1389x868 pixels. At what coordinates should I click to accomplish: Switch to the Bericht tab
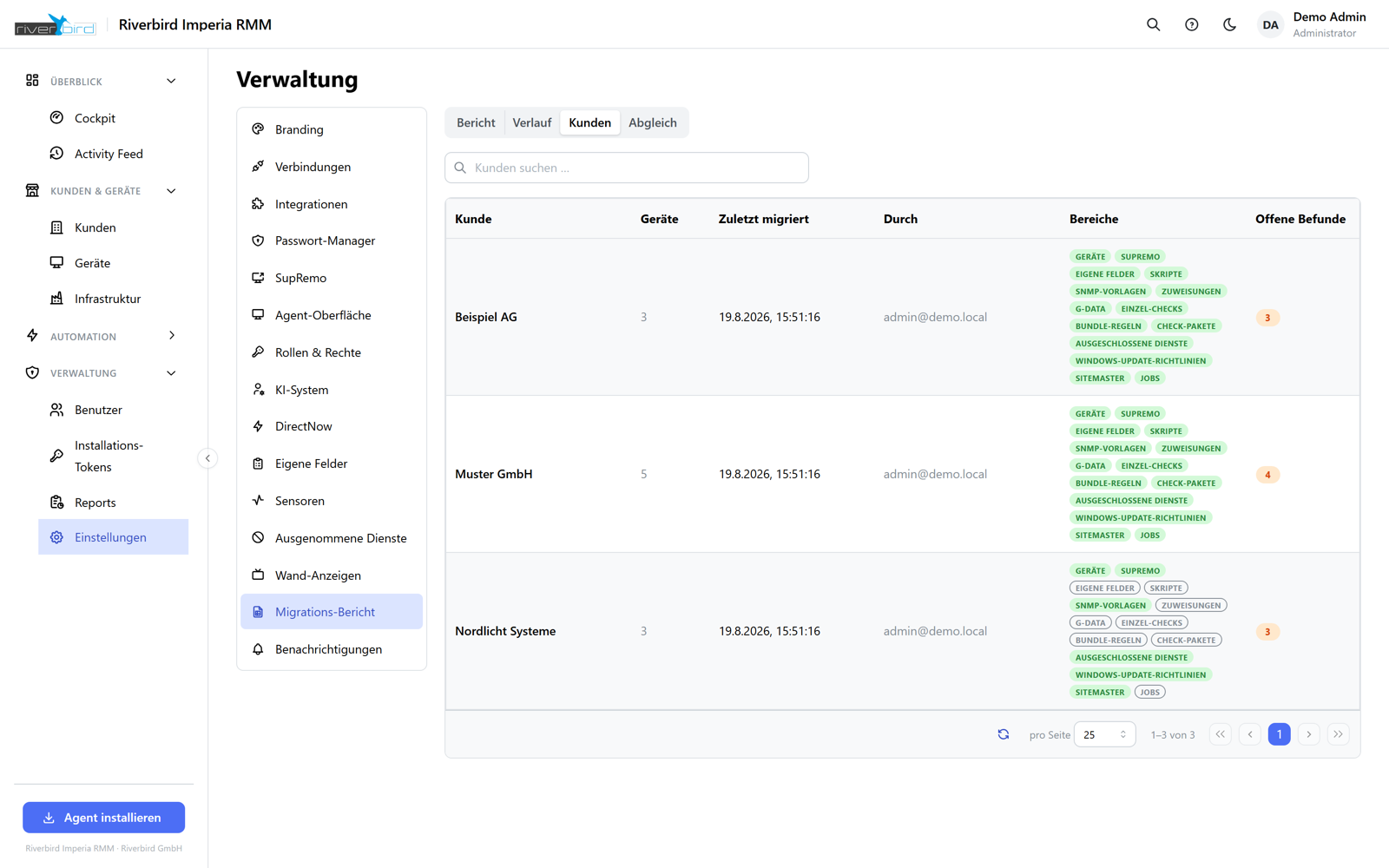click(x=476, y=122)
